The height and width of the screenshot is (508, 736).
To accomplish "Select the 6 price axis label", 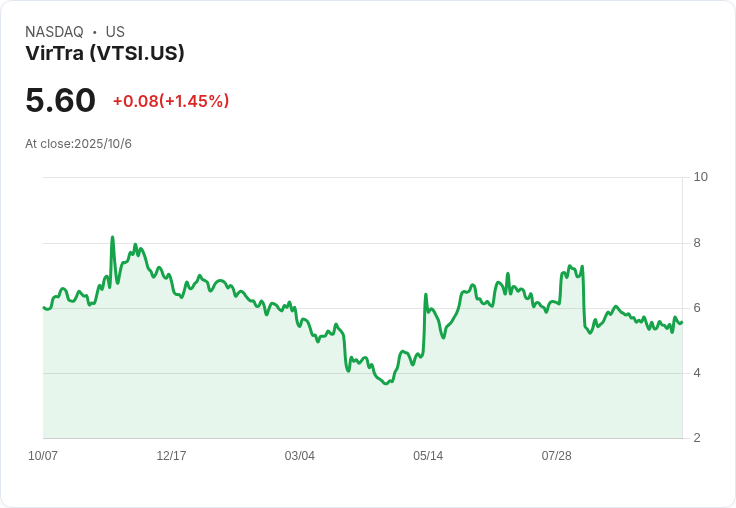I will pos(697,308).
